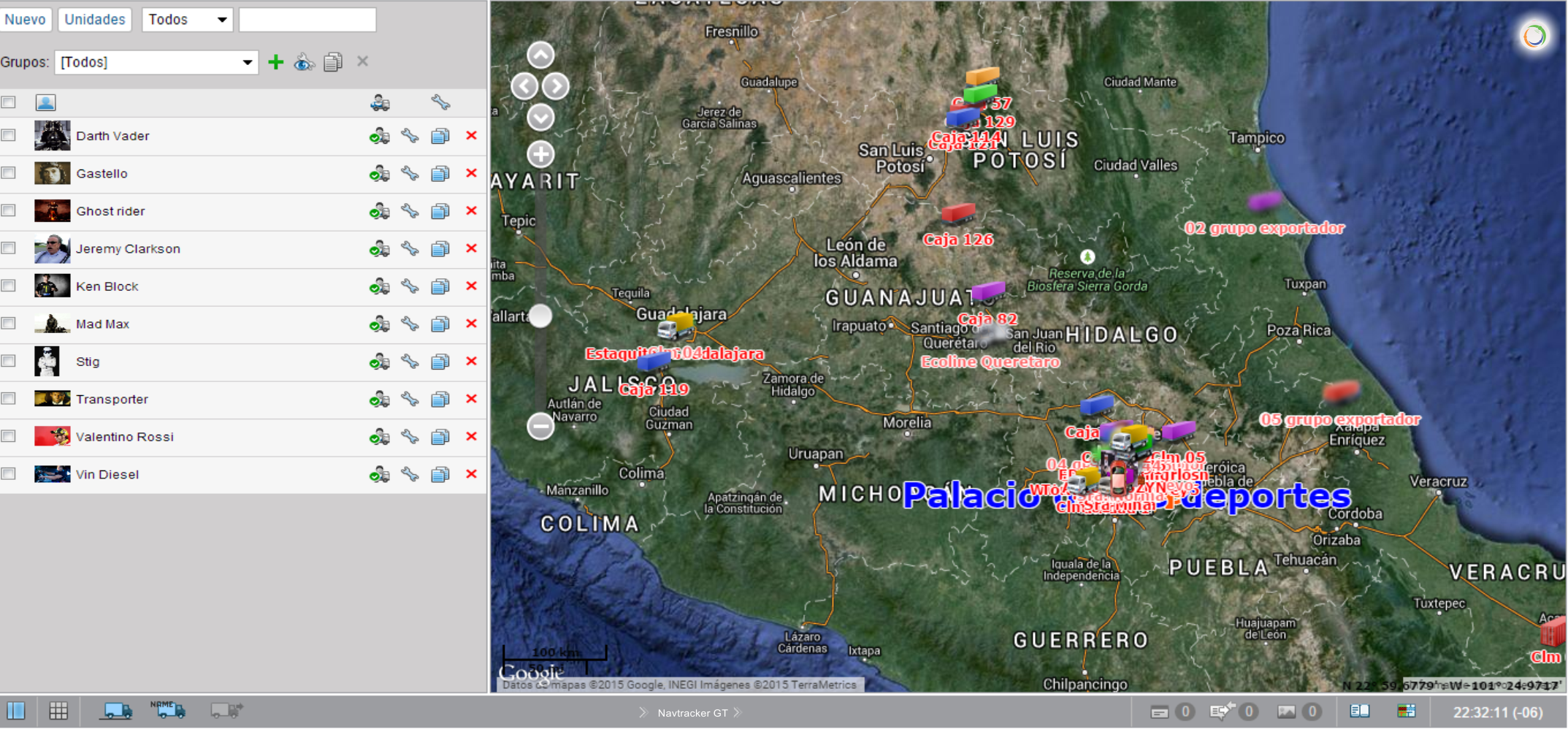Click the wrench icon for Gastello
Screen dimensions: 1568x729
click(x=410, y=174)
